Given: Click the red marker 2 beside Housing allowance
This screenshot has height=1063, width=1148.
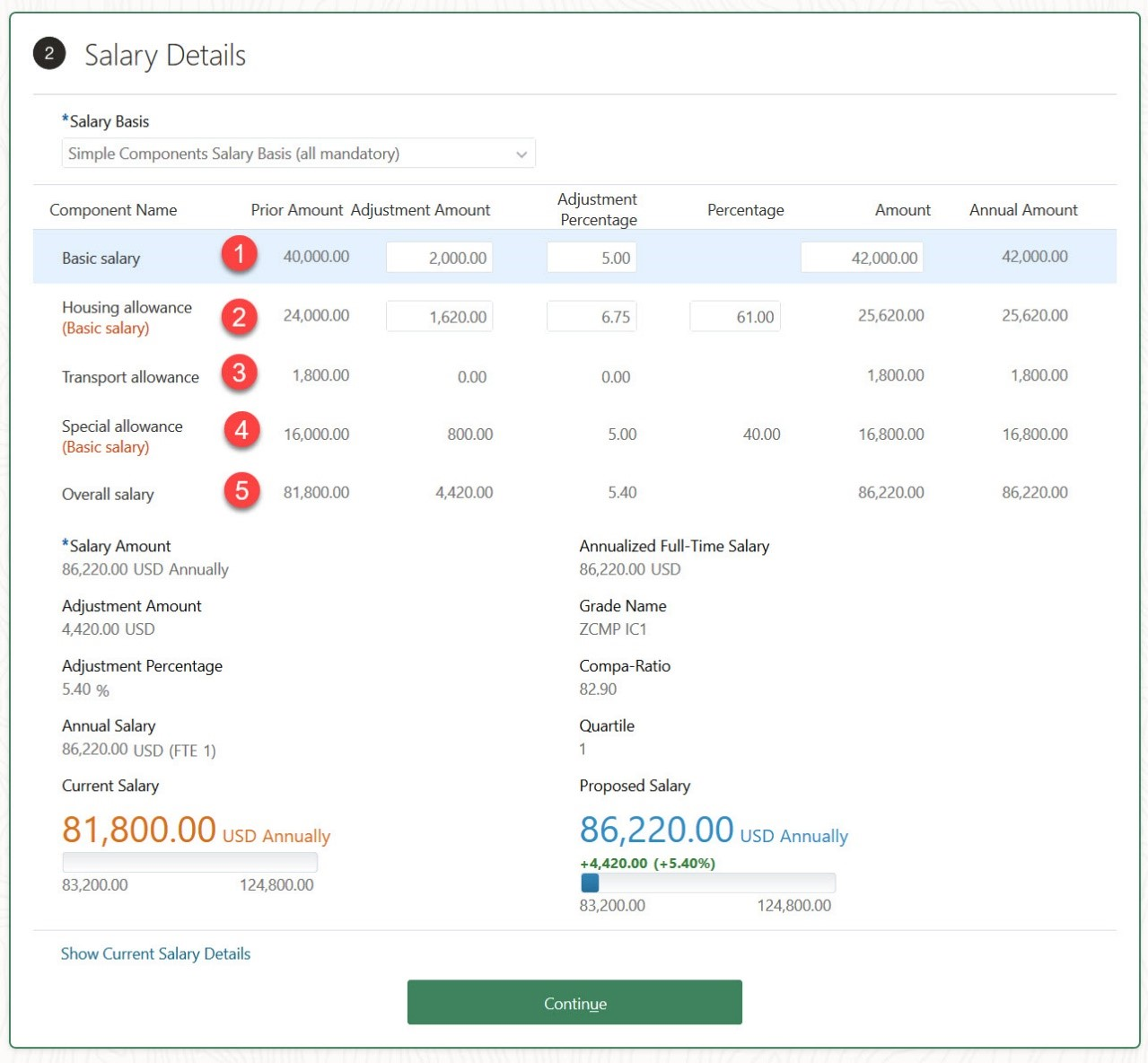Looking at the screenshot, I should [238, 316].
